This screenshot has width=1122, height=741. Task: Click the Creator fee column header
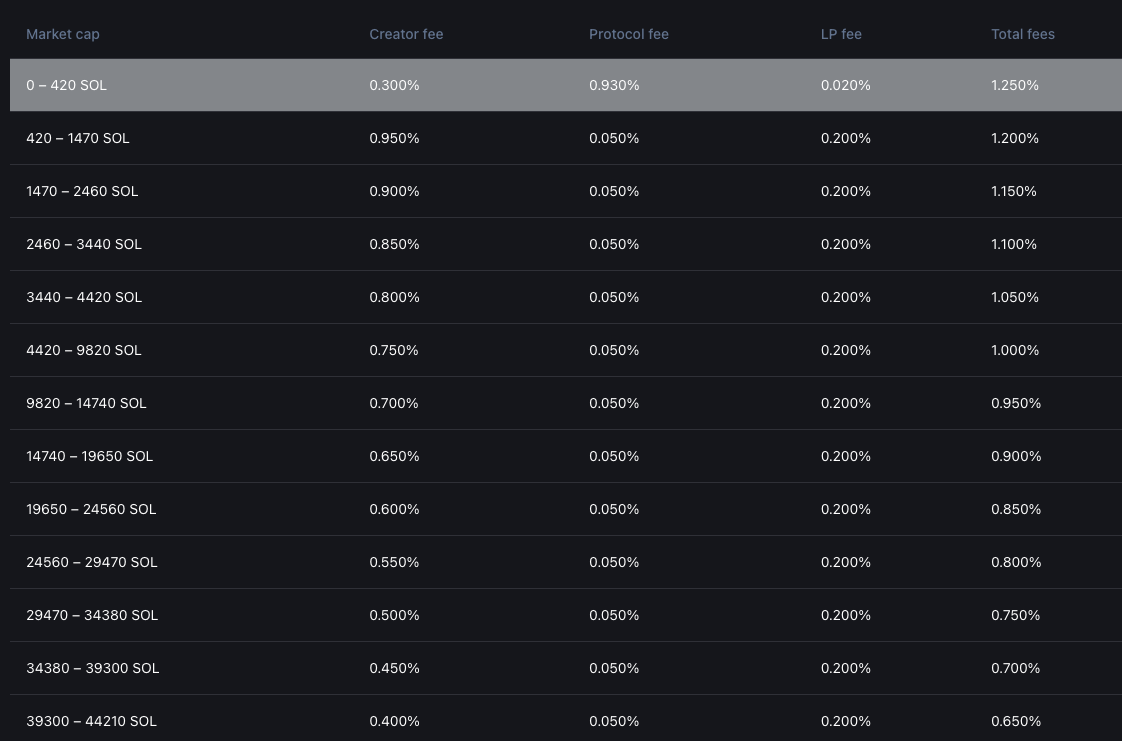coord(406,34)
